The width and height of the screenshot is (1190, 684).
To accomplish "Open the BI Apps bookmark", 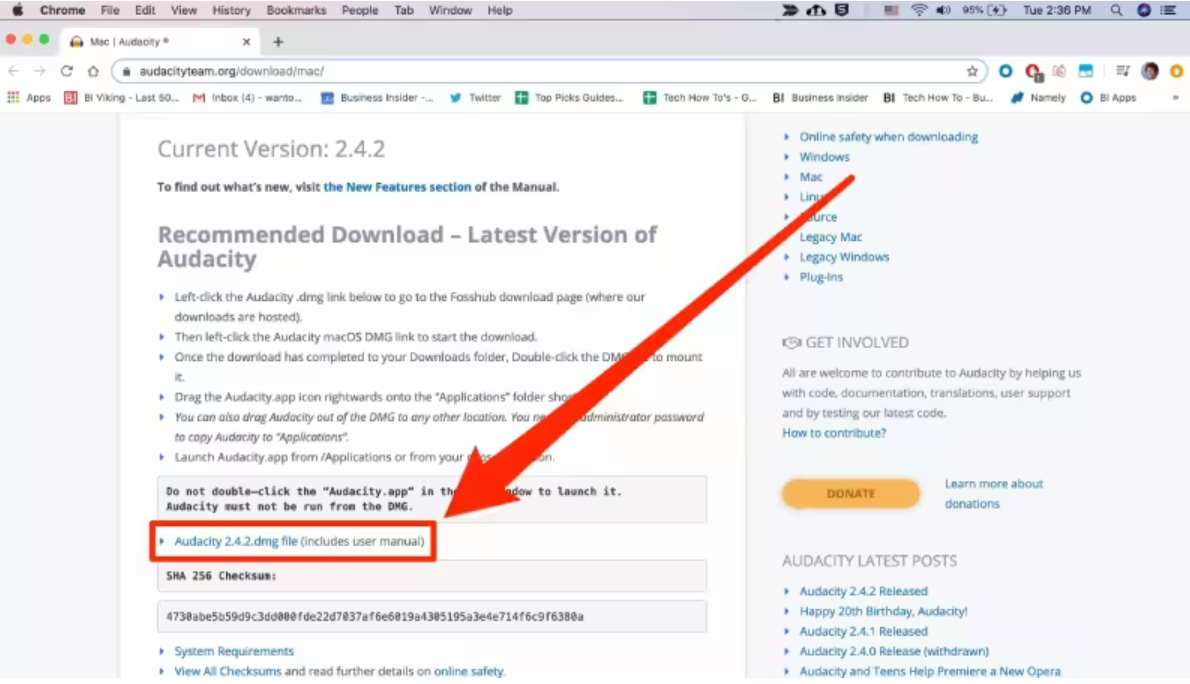I will point(1109,97).
